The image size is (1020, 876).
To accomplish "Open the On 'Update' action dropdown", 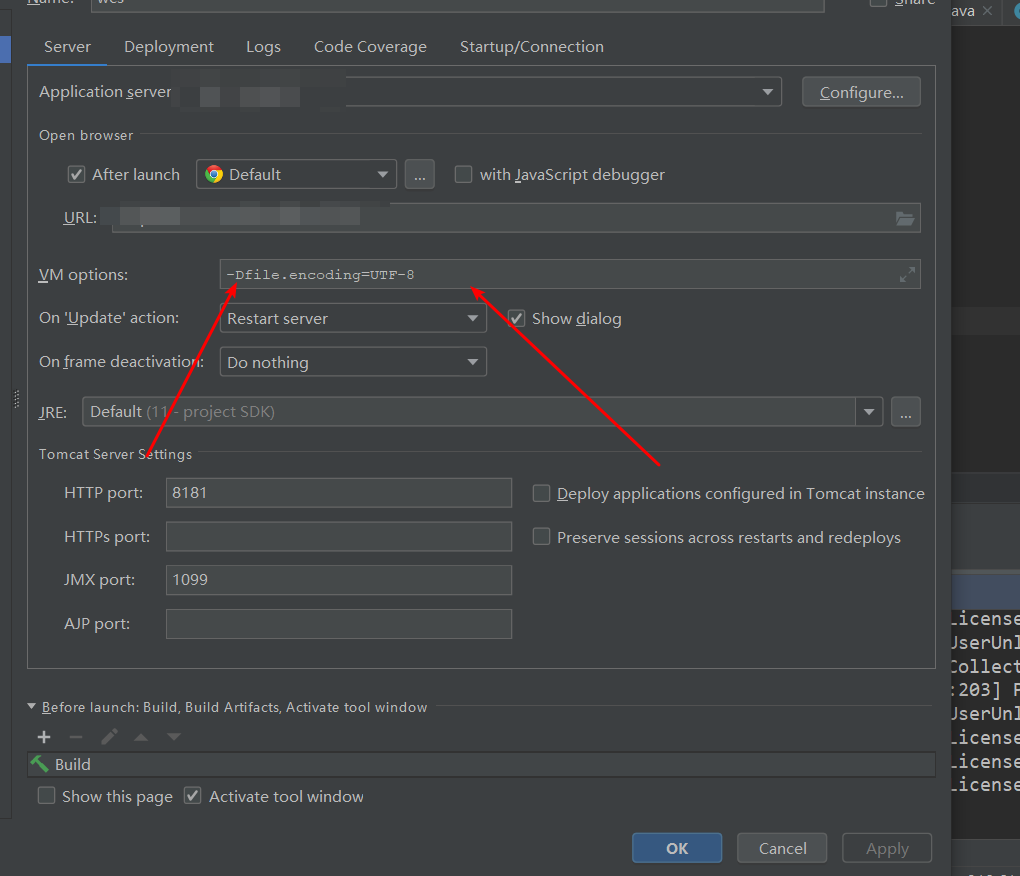I will pos(352,318).
